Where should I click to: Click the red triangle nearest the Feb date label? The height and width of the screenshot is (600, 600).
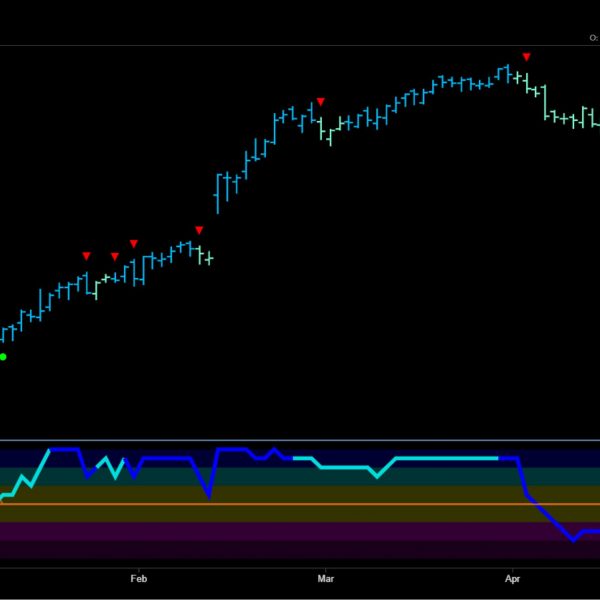click(134, 244)
